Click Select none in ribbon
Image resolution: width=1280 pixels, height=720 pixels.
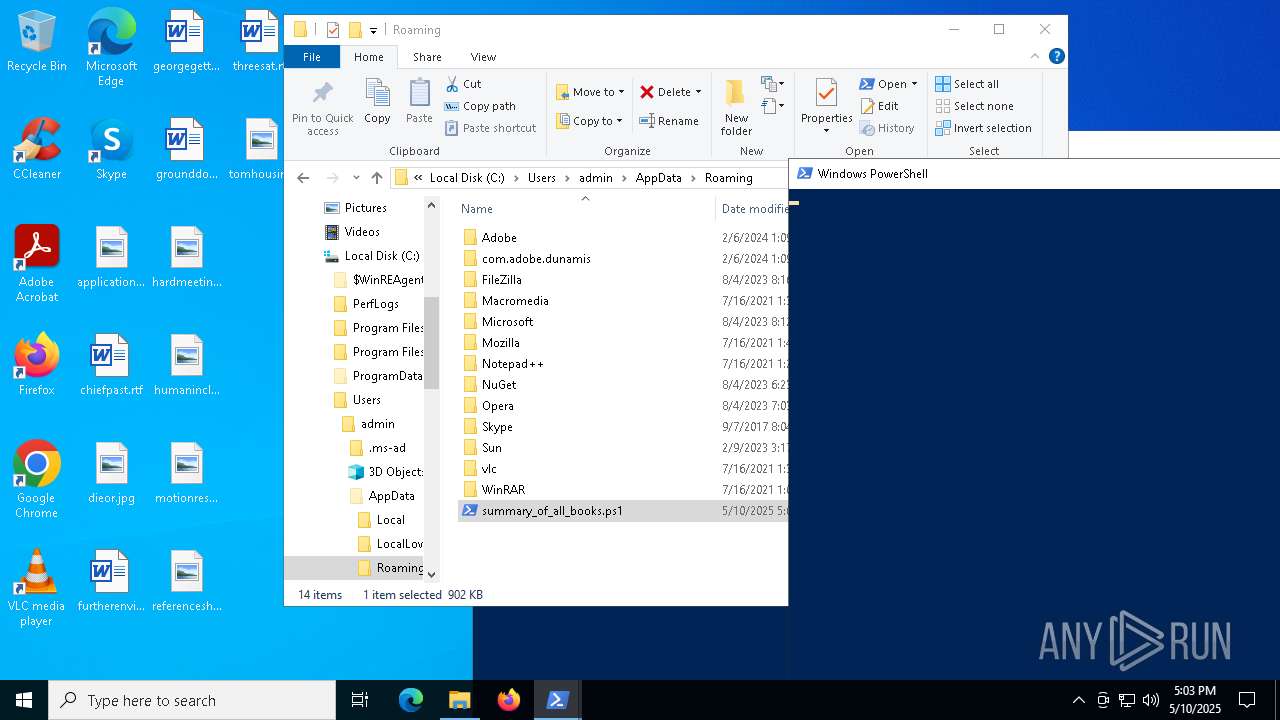[974, 106]
